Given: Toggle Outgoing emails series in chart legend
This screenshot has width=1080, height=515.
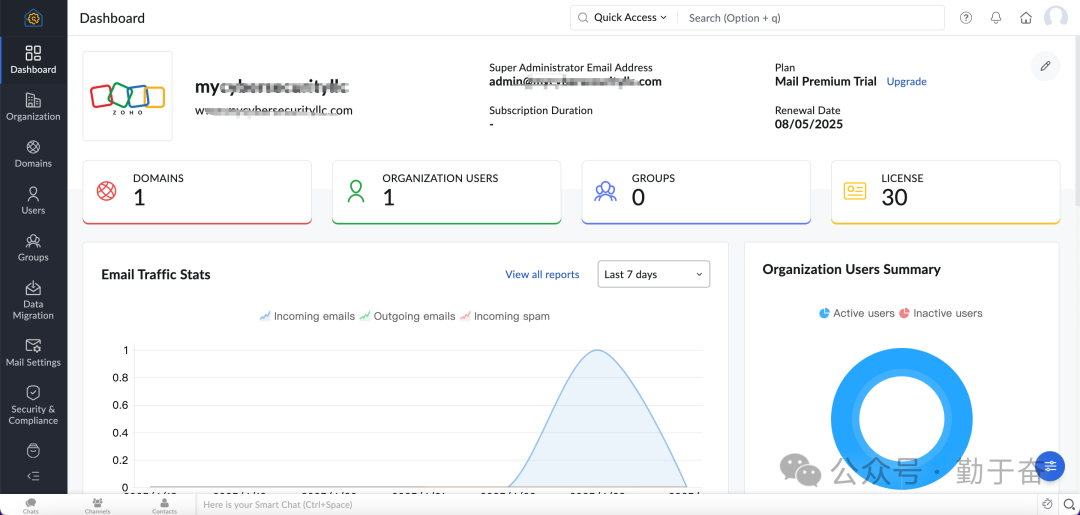Looking at the screenshot, I should [x=407, y=316].
